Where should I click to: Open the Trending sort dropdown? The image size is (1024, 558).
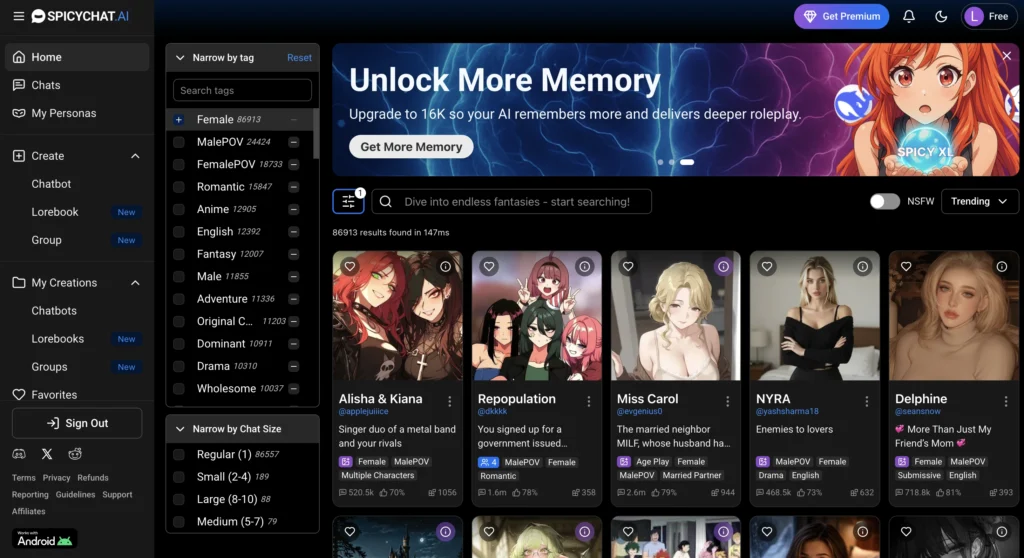[979, 201]
